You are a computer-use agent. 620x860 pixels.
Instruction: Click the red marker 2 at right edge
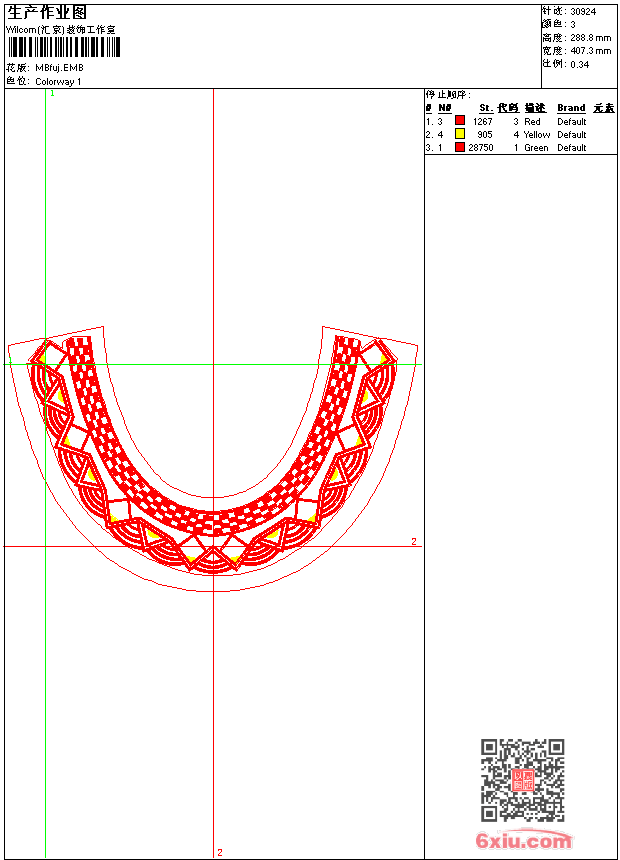413,541
